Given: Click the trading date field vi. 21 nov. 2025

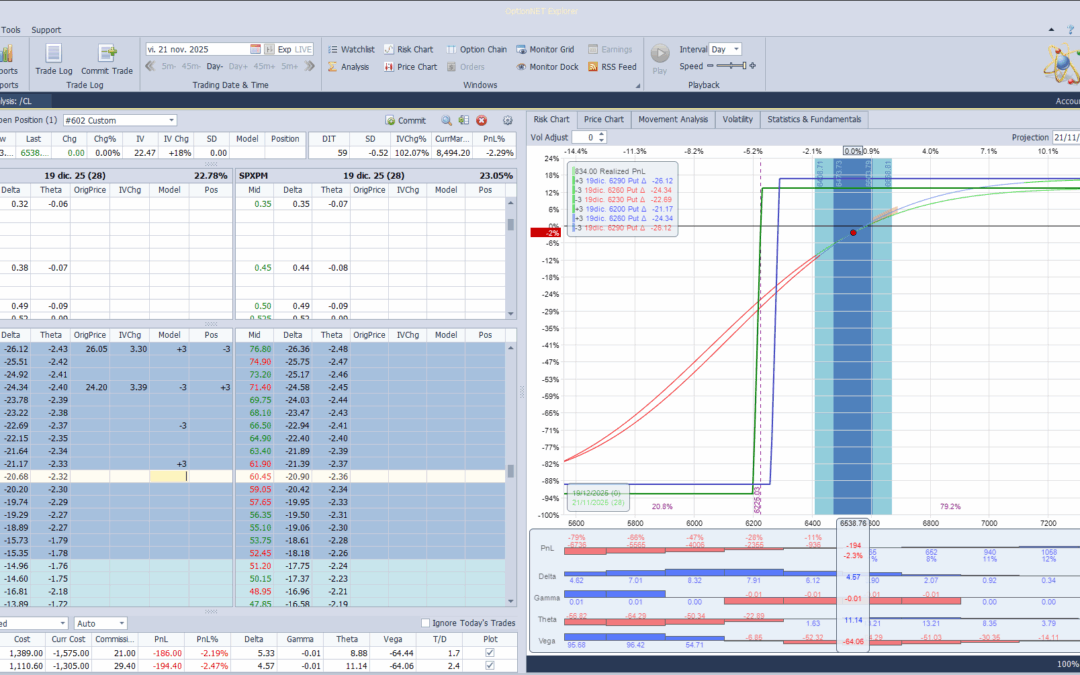Looking at the screenshot, I should (x=197, y=50).
